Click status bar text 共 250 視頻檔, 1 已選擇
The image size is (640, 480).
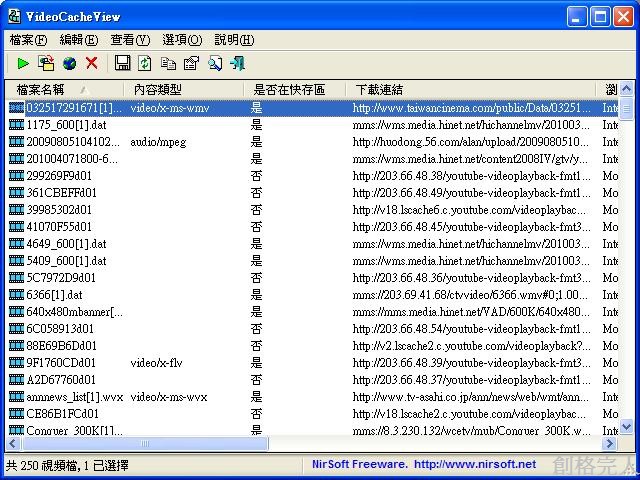coord(67,465)
